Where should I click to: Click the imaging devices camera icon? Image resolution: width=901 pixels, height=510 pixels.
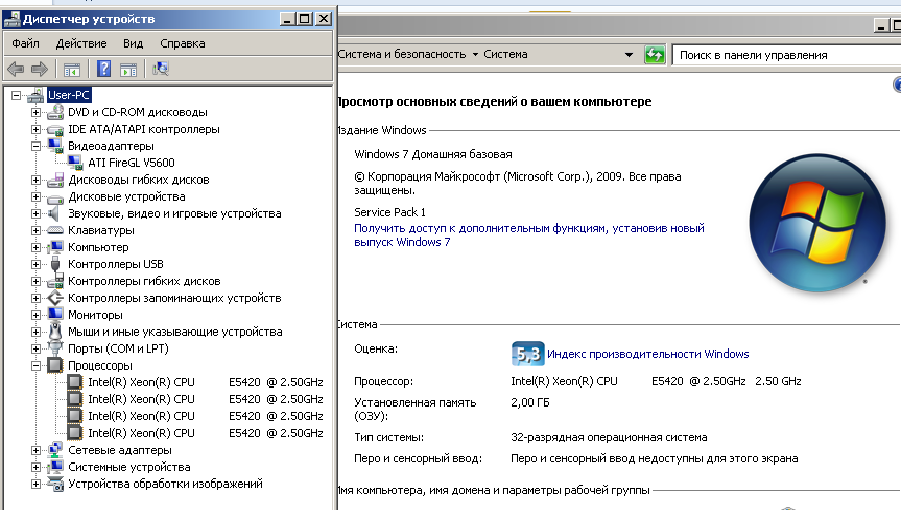click(55, 484)
